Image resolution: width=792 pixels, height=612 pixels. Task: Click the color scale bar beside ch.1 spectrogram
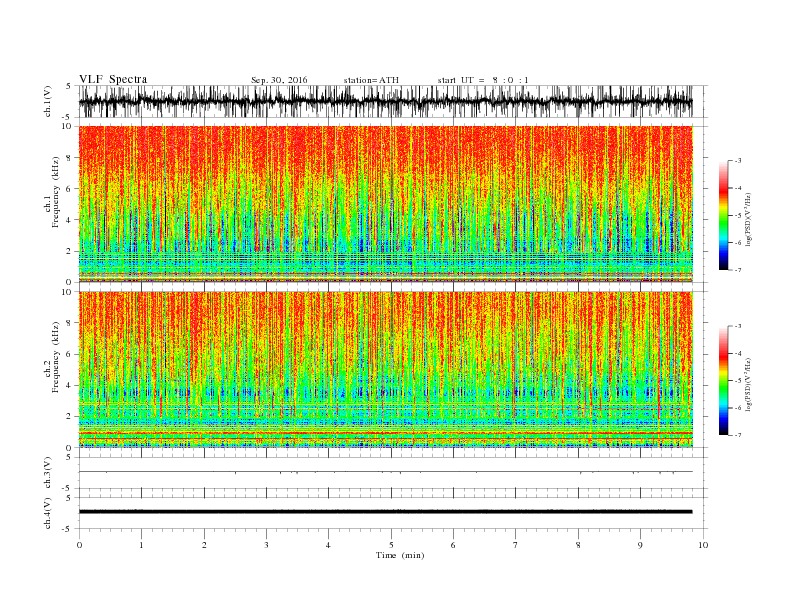723,215
